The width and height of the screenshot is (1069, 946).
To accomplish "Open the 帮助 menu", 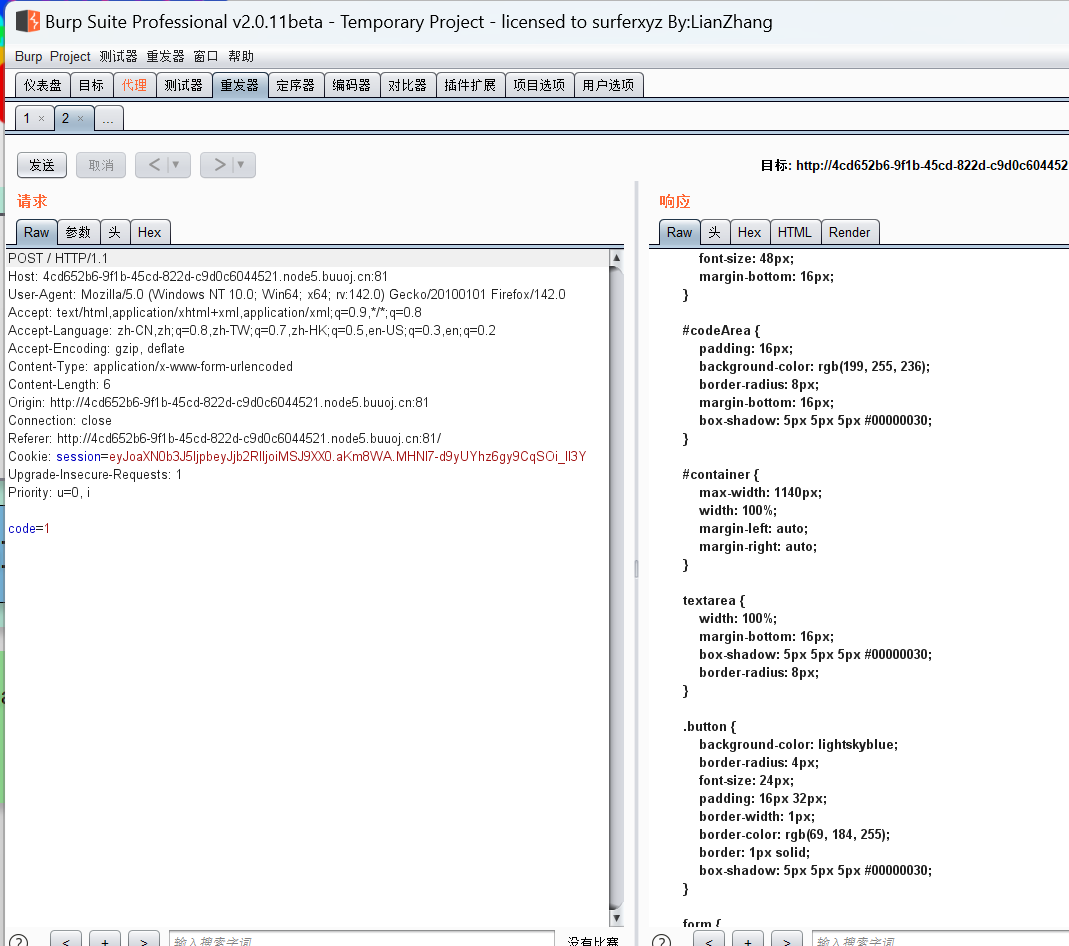I will tap(241, 57).
